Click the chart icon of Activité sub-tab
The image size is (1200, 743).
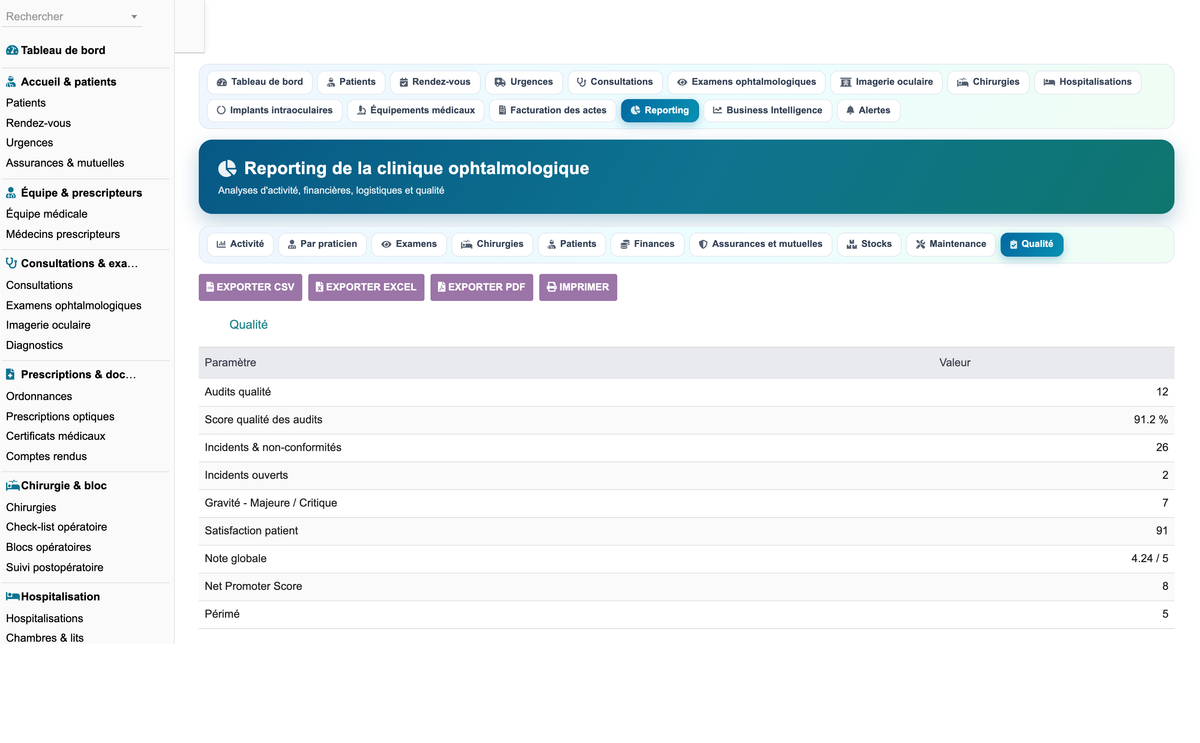point(221,244)
